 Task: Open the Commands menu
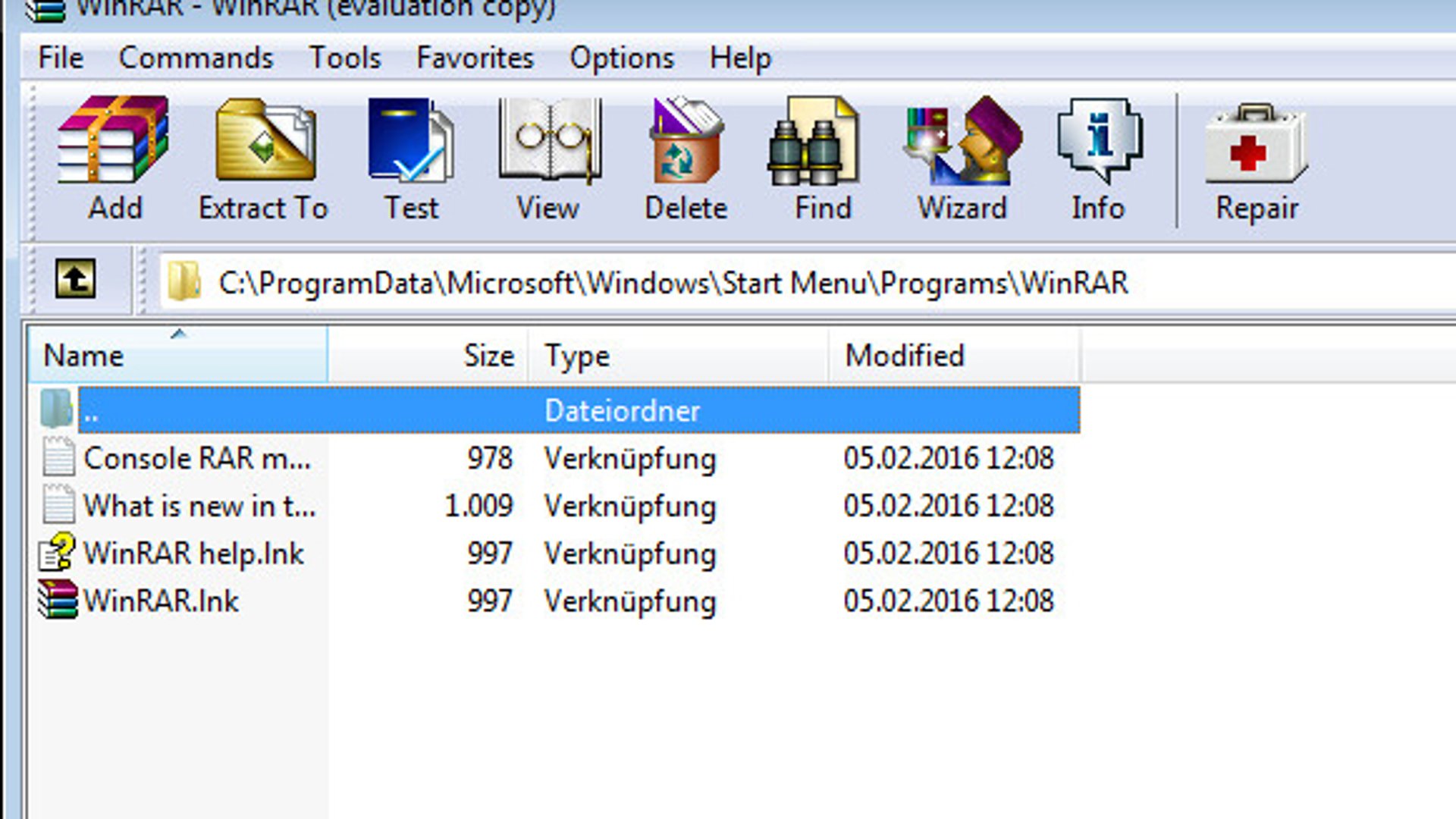click(197, 58)
